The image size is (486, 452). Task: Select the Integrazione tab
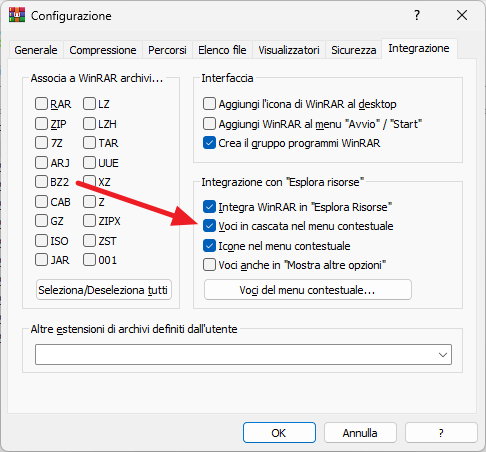[x=419, y=49]
